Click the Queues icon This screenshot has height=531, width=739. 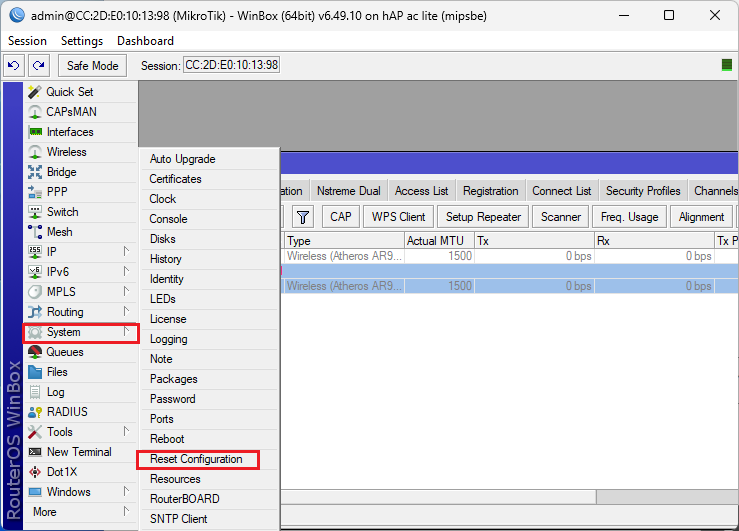point(35,352)
